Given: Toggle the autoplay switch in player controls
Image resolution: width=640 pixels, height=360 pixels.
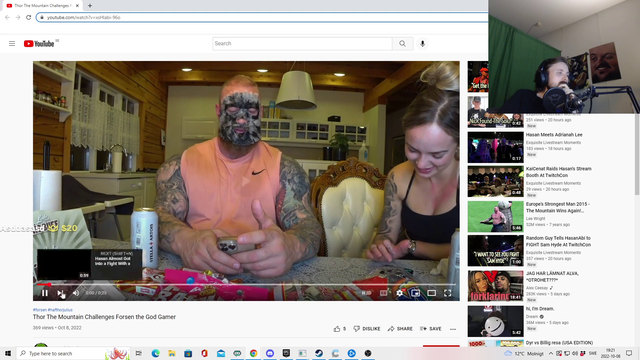Looking at the screenshot, I should tap(367, 293).
